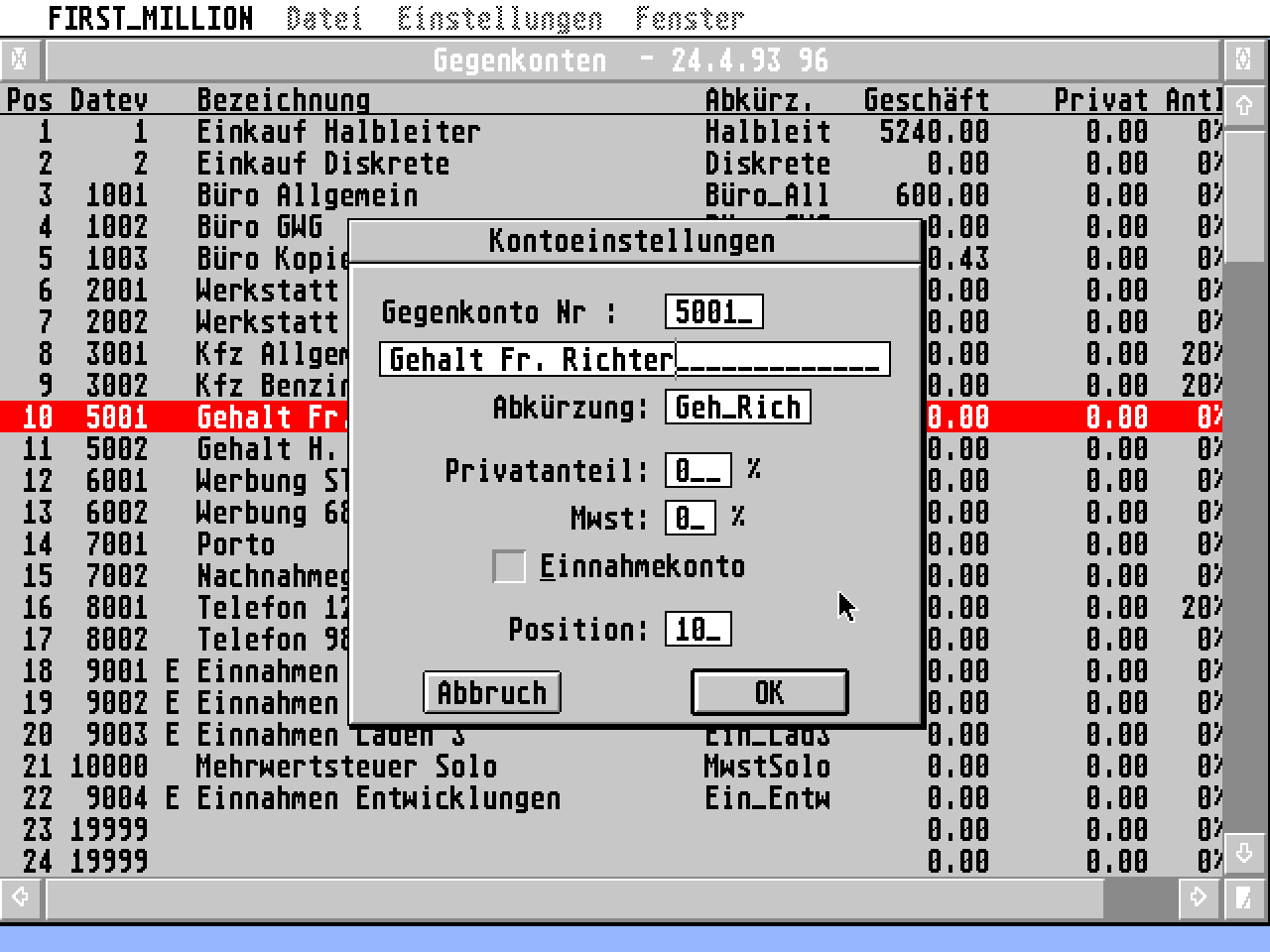Click the Position field showing 10
This screenshot has width=1270, height=952.
pos(698,628)
